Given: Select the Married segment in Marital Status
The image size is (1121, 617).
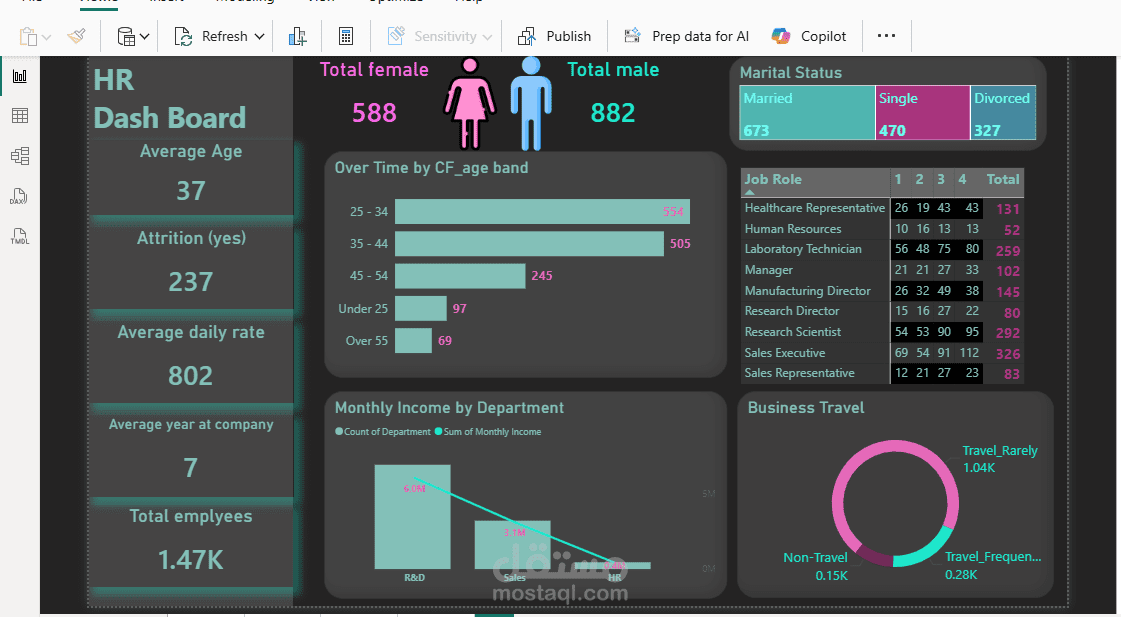Looking at the screenshot, I should [807, 112].
